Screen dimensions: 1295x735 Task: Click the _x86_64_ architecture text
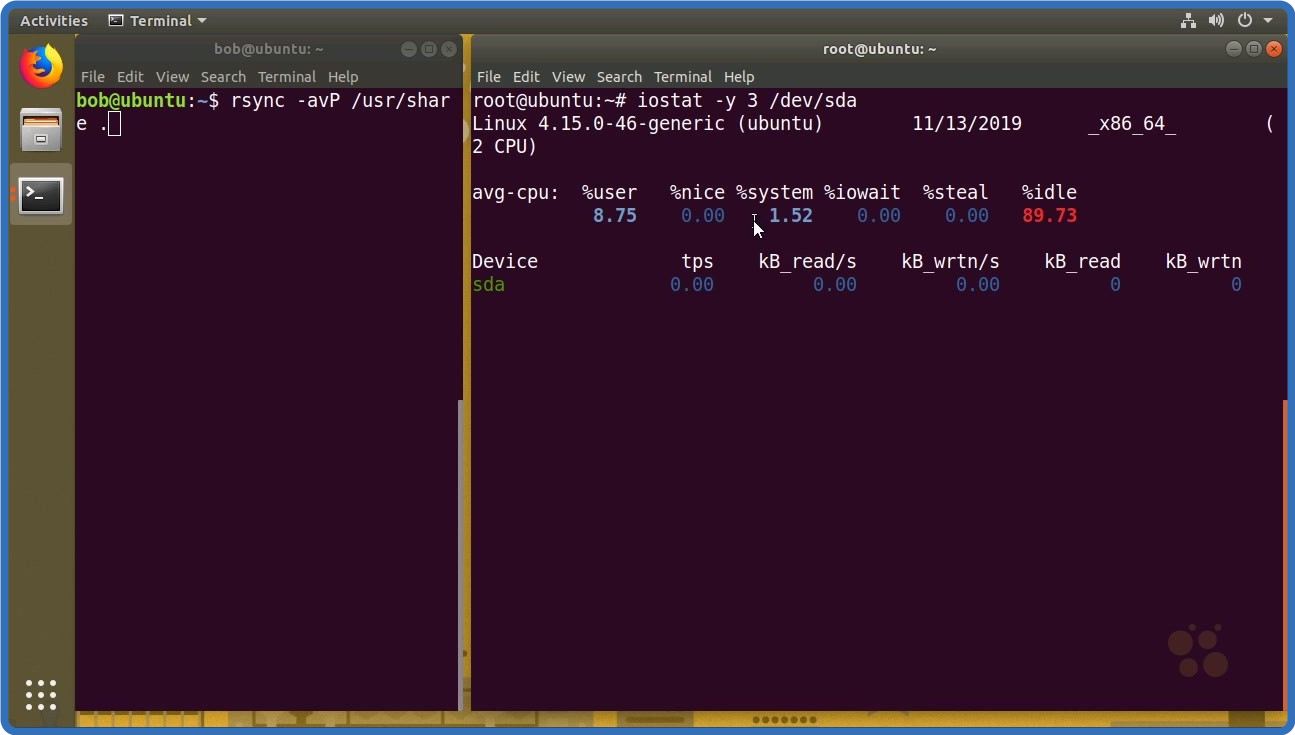pyautogui.click(x=1132, y=124)
